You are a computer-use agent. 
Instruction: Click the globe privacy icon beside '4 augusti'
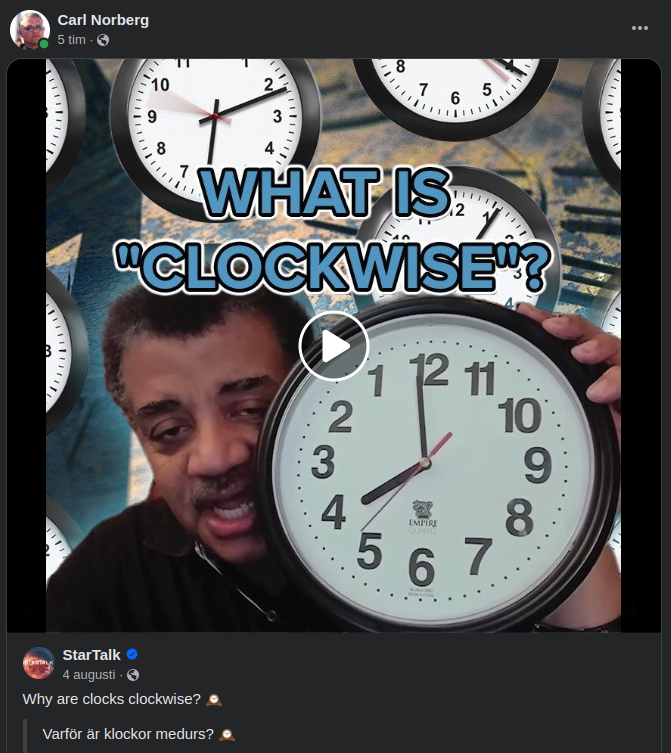[133, 675]
